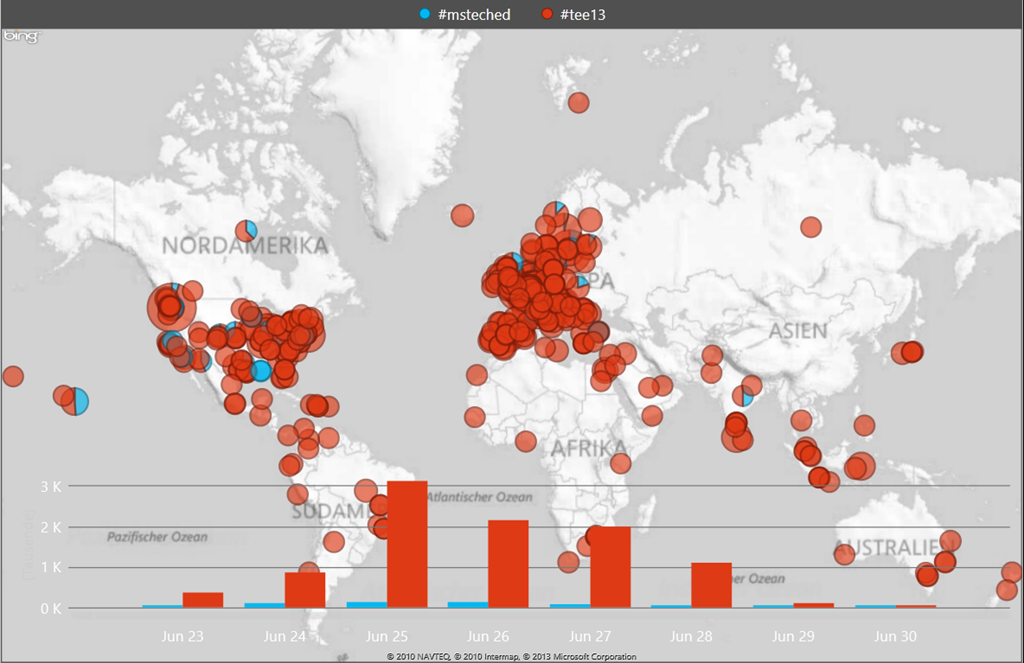Screen dimensions: 1024x663
Task: Click the red bar for Jun 24
Action: (305, 589)
